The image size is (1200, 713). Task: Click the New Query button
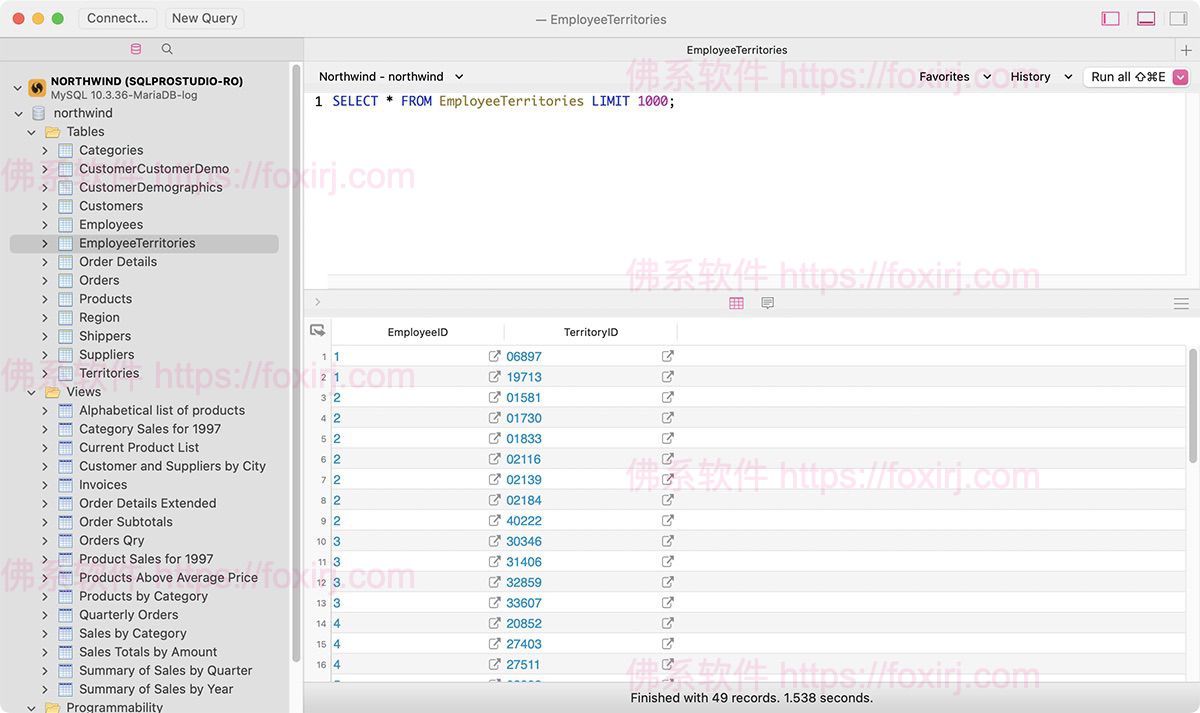pyautogui.click(x=204, y=18)
